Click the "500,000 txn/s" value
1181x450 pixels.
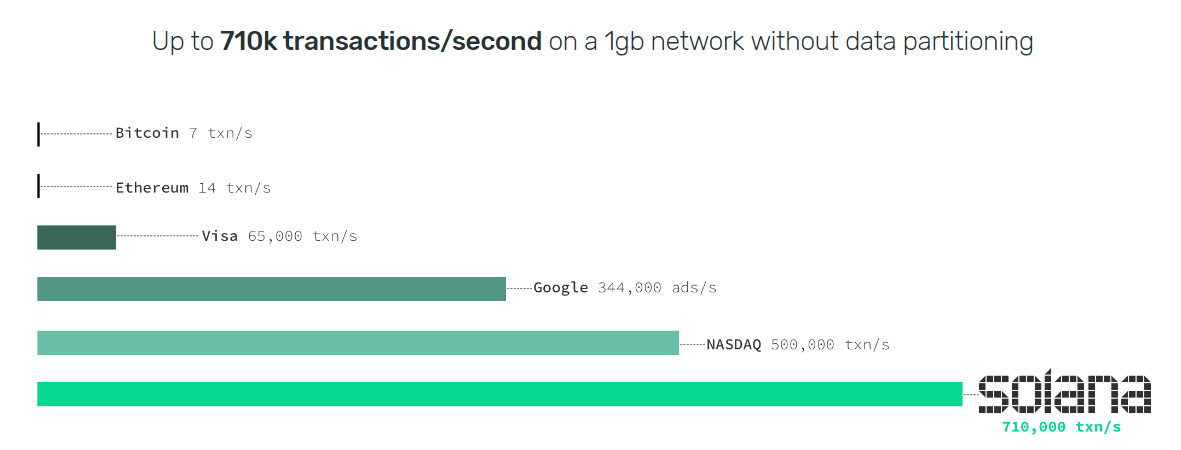coord(830,345)
